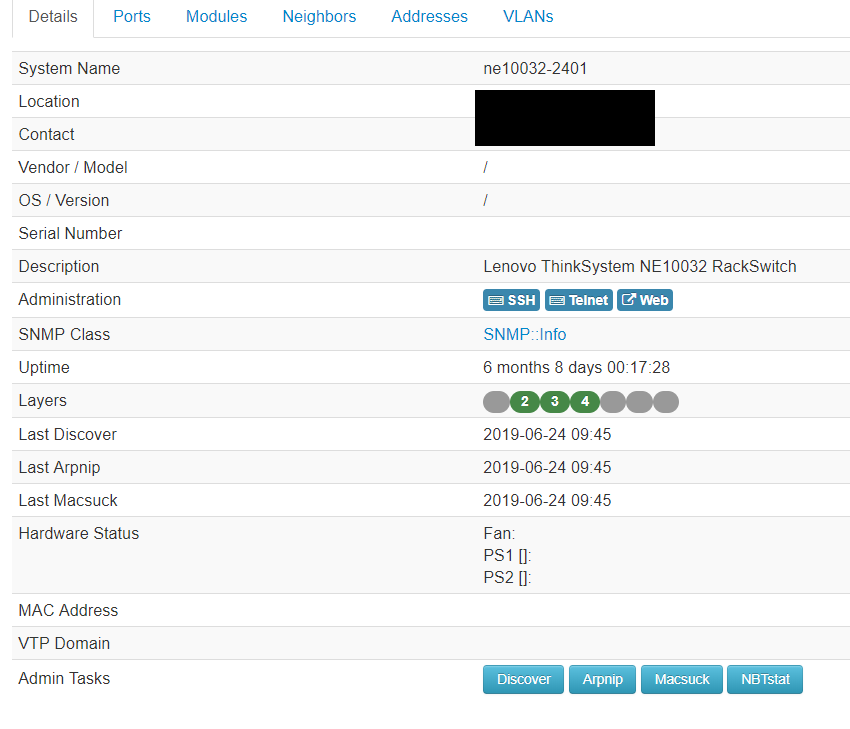Switch to the Ports tab
The width and height of the screenshot is (850, 729).
(x=132, y=17)
